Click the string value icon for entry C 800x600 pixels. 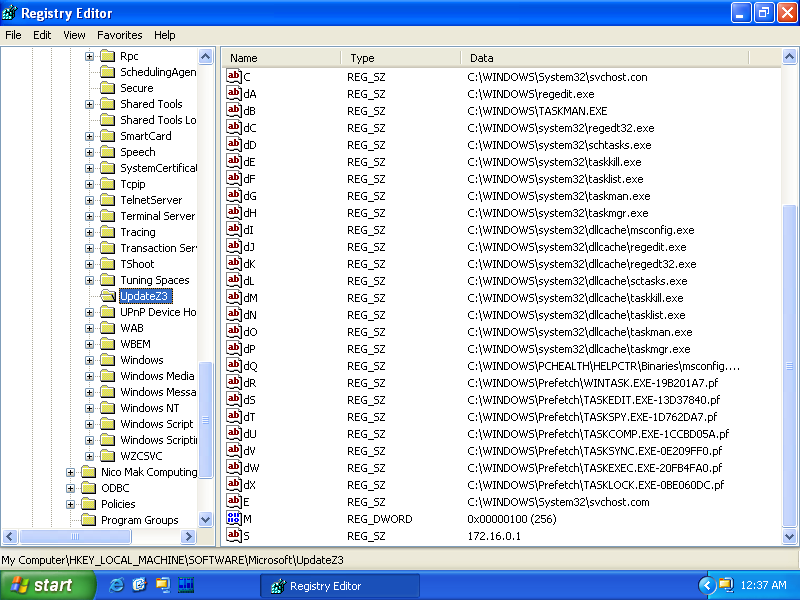pyautogui.click(x=234, y=77)
